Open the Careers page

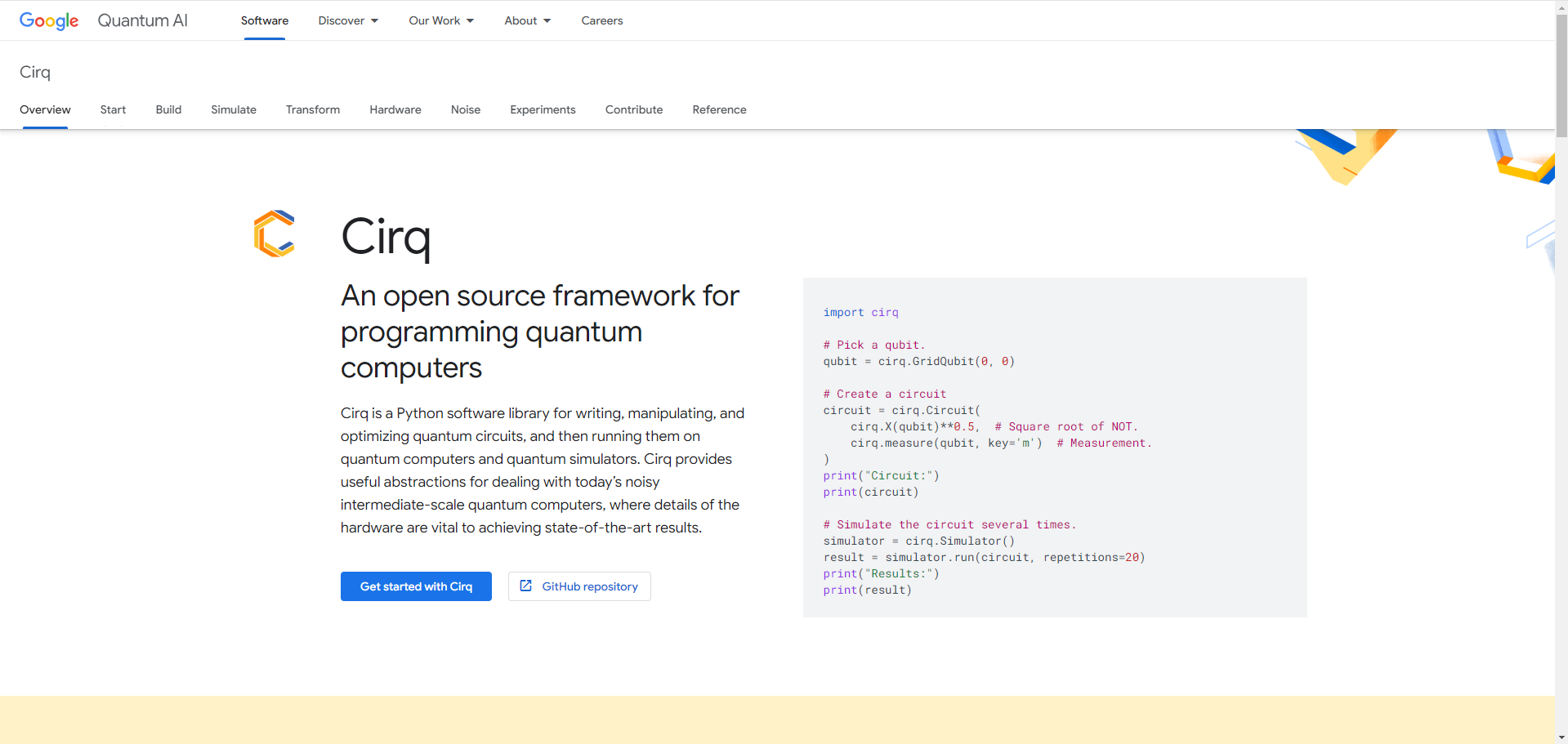pyautogui.click(x=602, y=20)
